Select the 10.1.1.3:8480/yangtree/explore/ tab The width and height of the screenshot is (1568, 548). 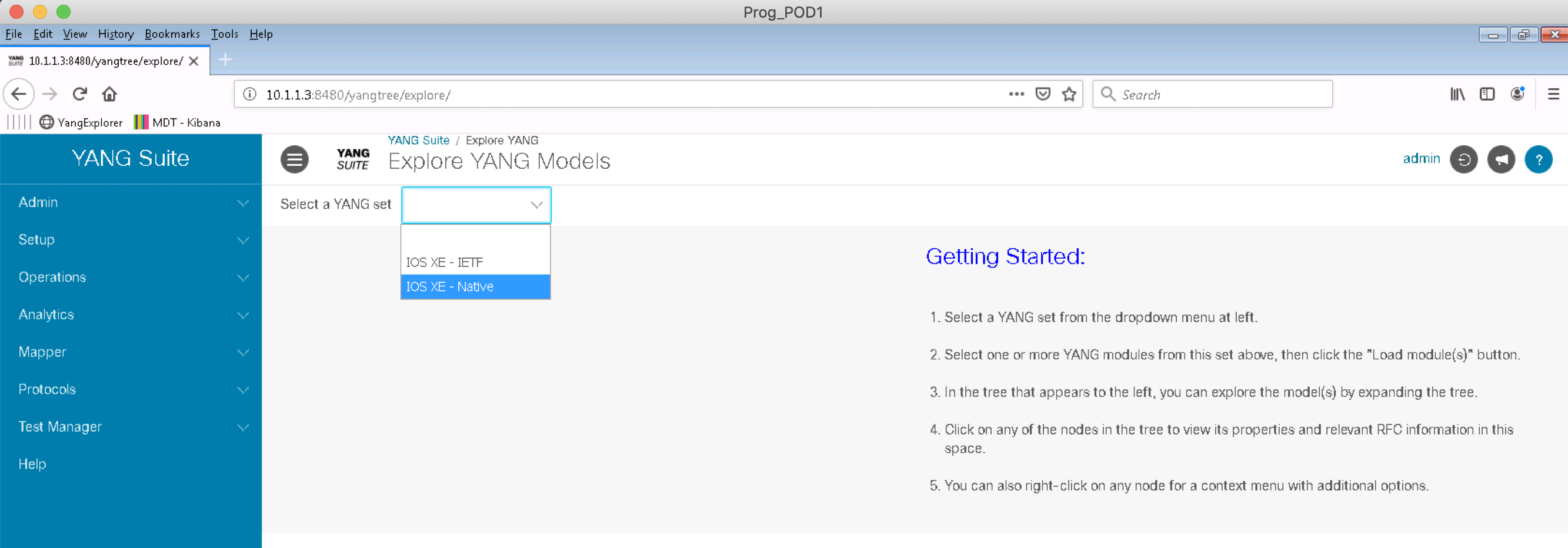[105, 61]
